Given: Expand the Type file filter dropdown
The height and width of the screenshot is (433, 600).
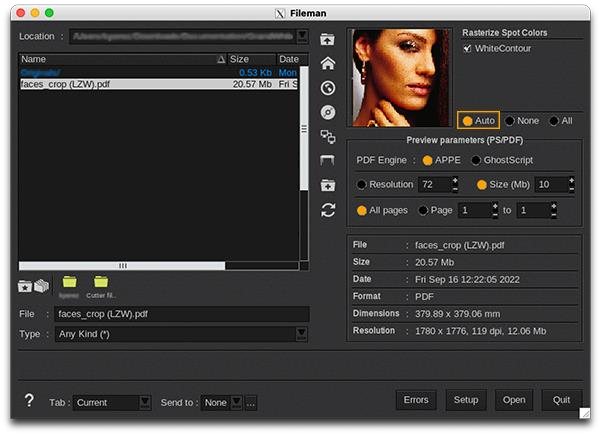Looking at the screenshot, I should (301, 334).
